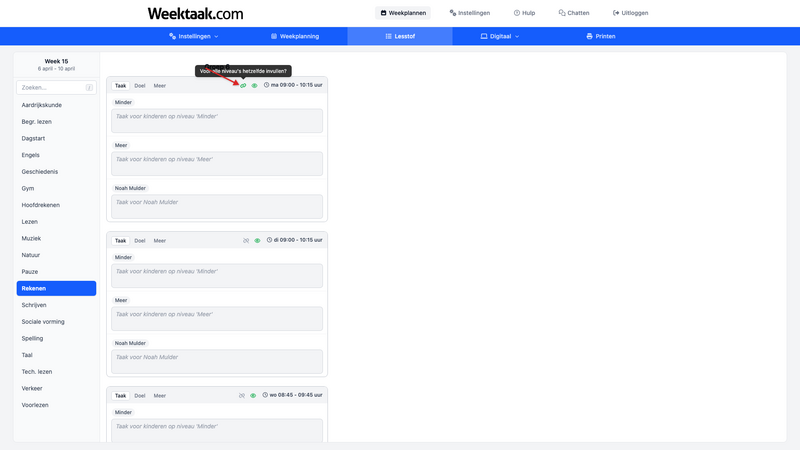Switch to the Doel tab in Monday's card
The height and width of the screenshot is (450, 800).
140,86
